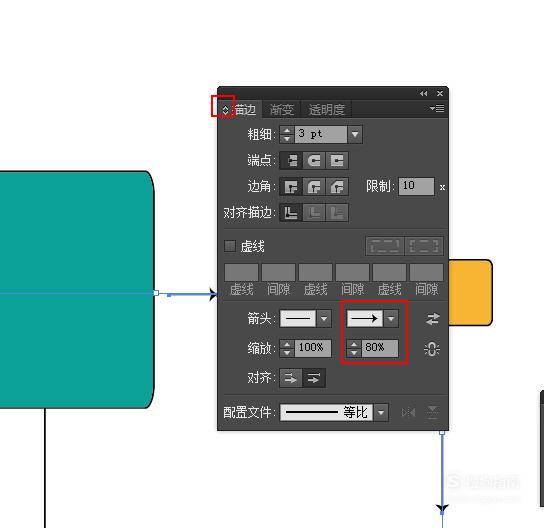Click the horizontal arrow's anchor point
The width and height of the screenshot is (544, 528).
[156, 293]
